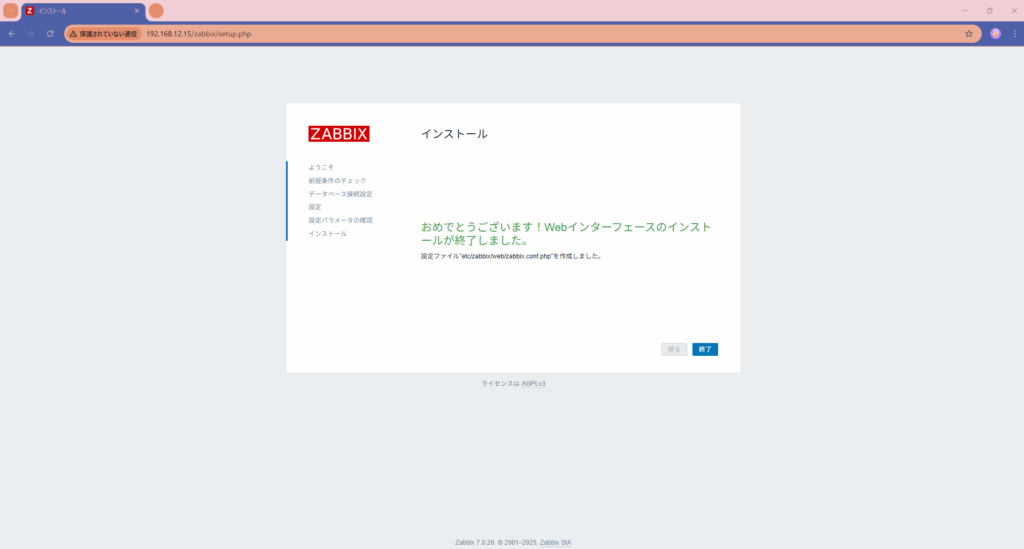Click the browser forward arrow

(x=31, y=33)
